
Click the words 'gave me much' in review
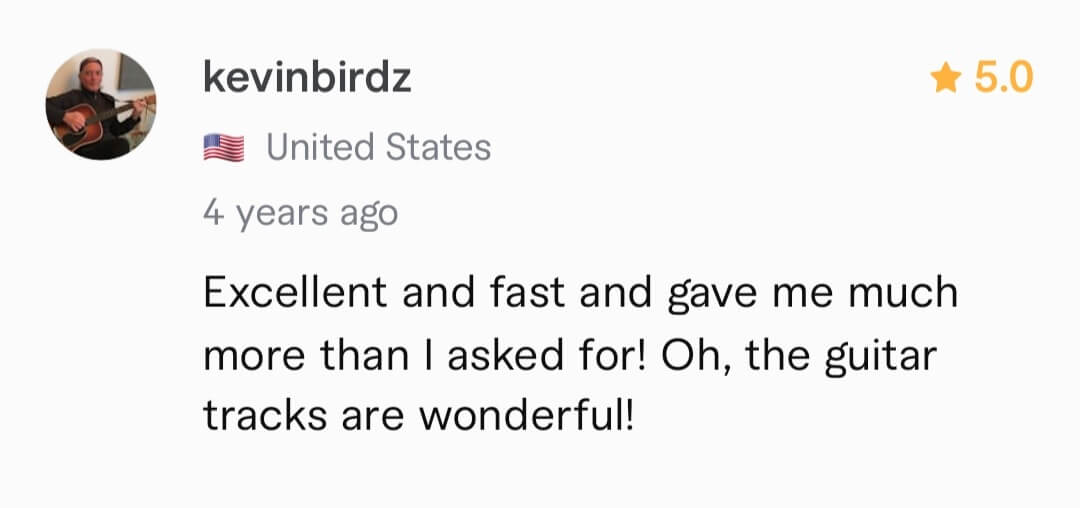tap(812, 295)
